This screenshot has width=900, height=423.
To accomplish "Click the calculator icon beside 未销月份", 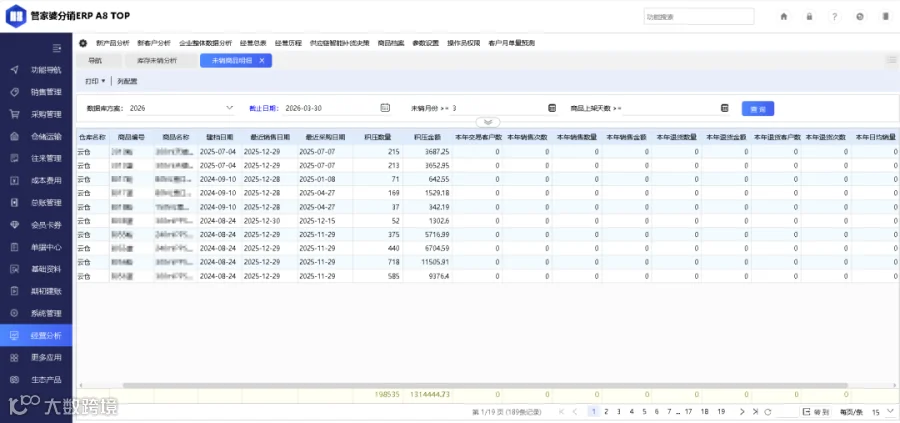I will point(552,108).
